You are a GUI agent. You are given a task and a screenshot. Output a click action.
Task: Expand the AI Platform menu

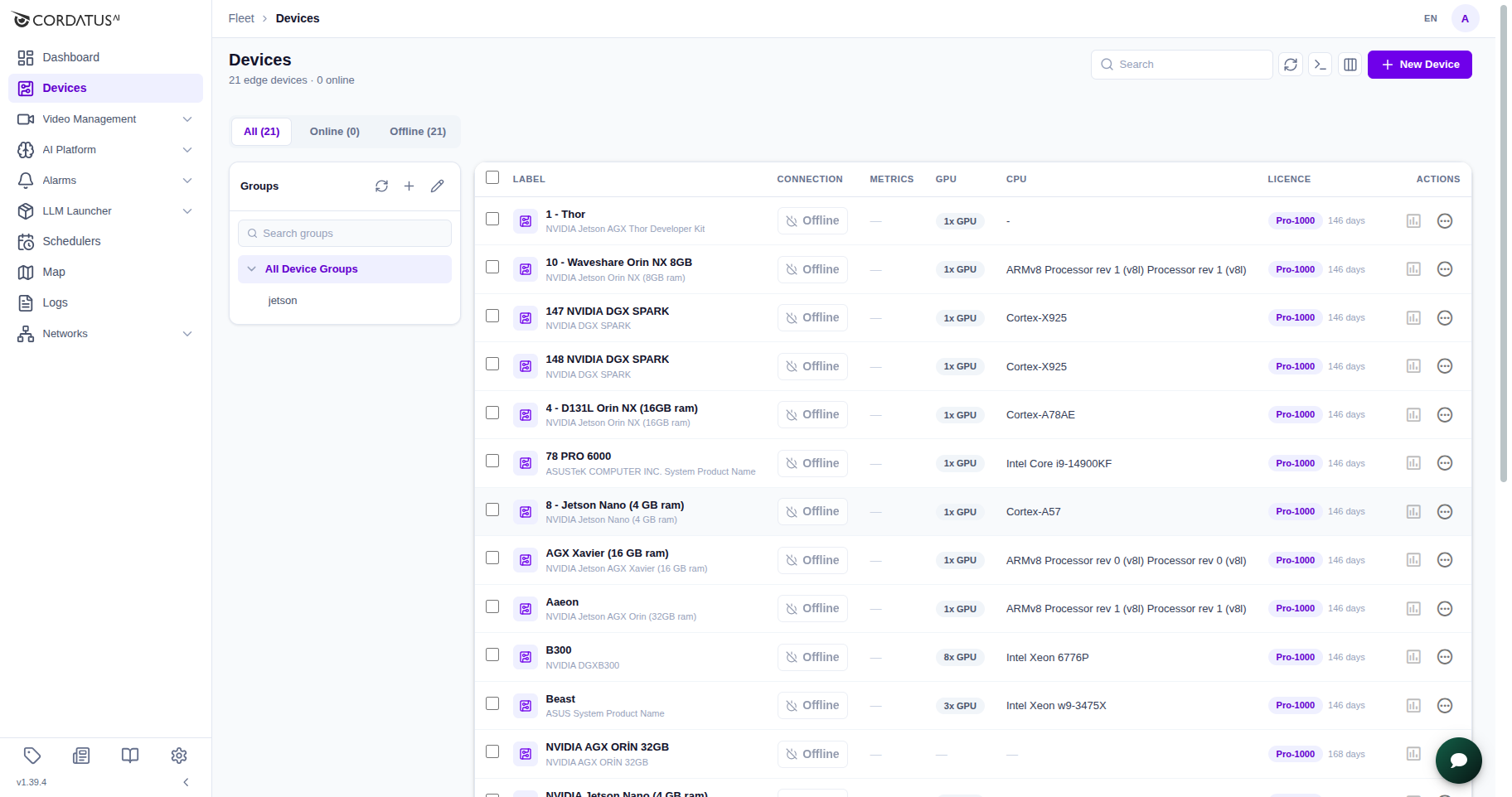105,150
